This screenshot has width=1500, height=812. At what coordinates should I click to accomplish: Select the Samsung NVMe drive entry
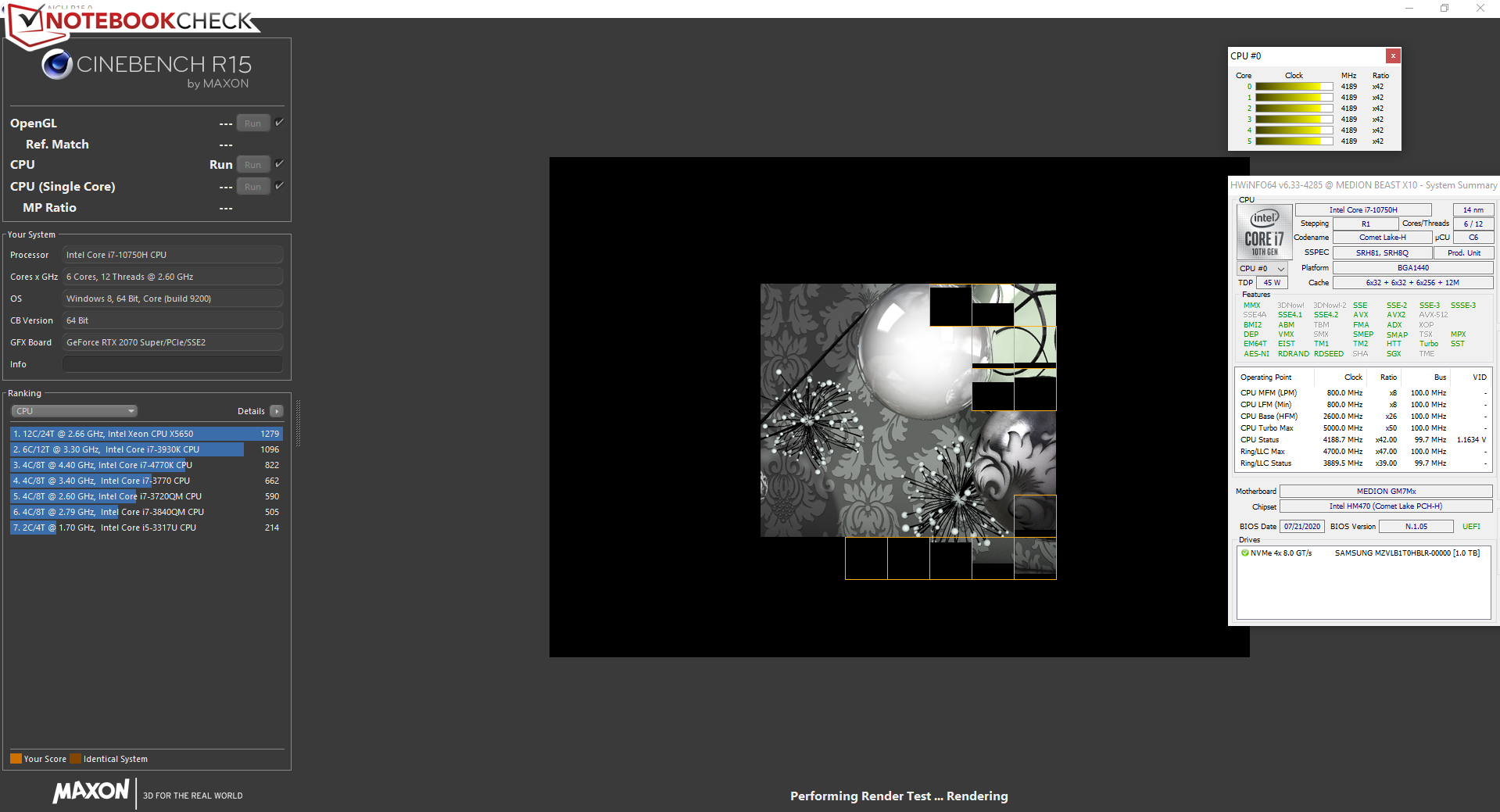(1363, 553)
